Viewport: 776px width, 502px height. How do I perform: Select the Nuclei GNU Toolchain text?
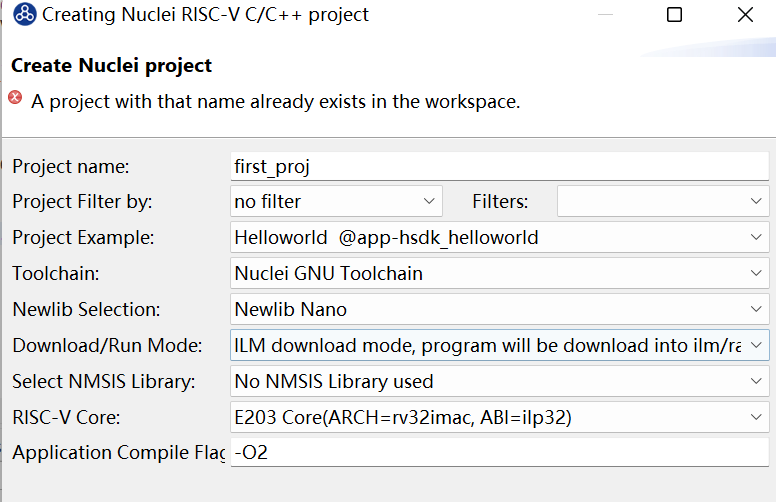329,273
